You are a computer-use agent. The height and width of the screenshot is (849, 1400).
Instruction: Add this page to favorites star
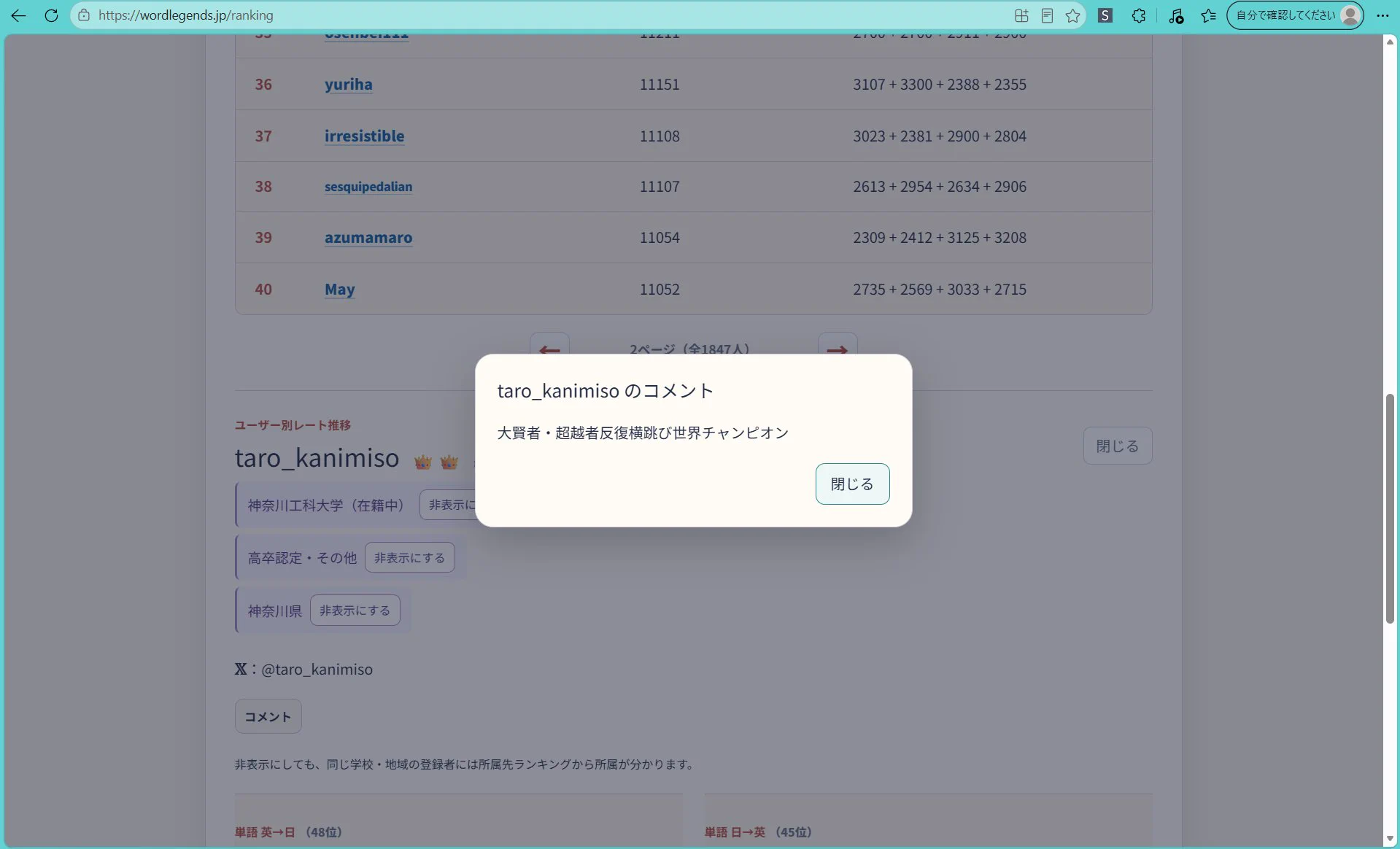(1072, 15)
